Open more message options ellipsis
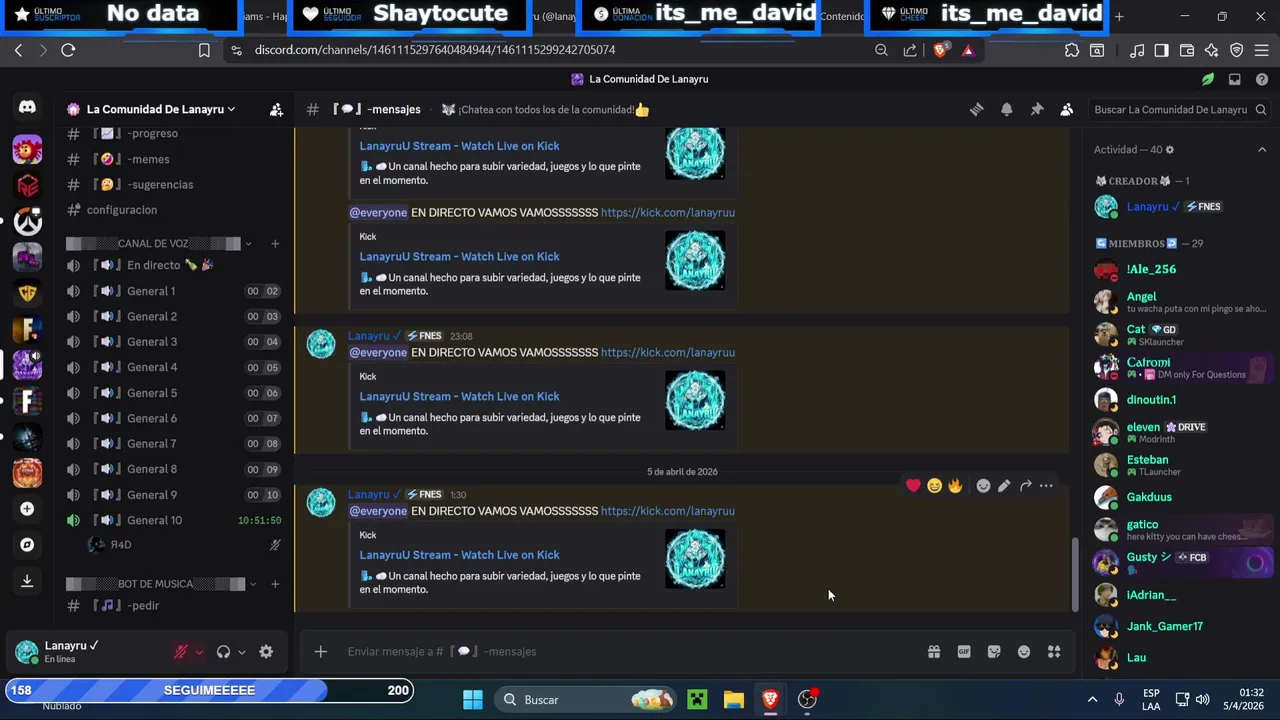Image resolution: width=1280 pixels, height=720 pixels. coord(1046,485)
